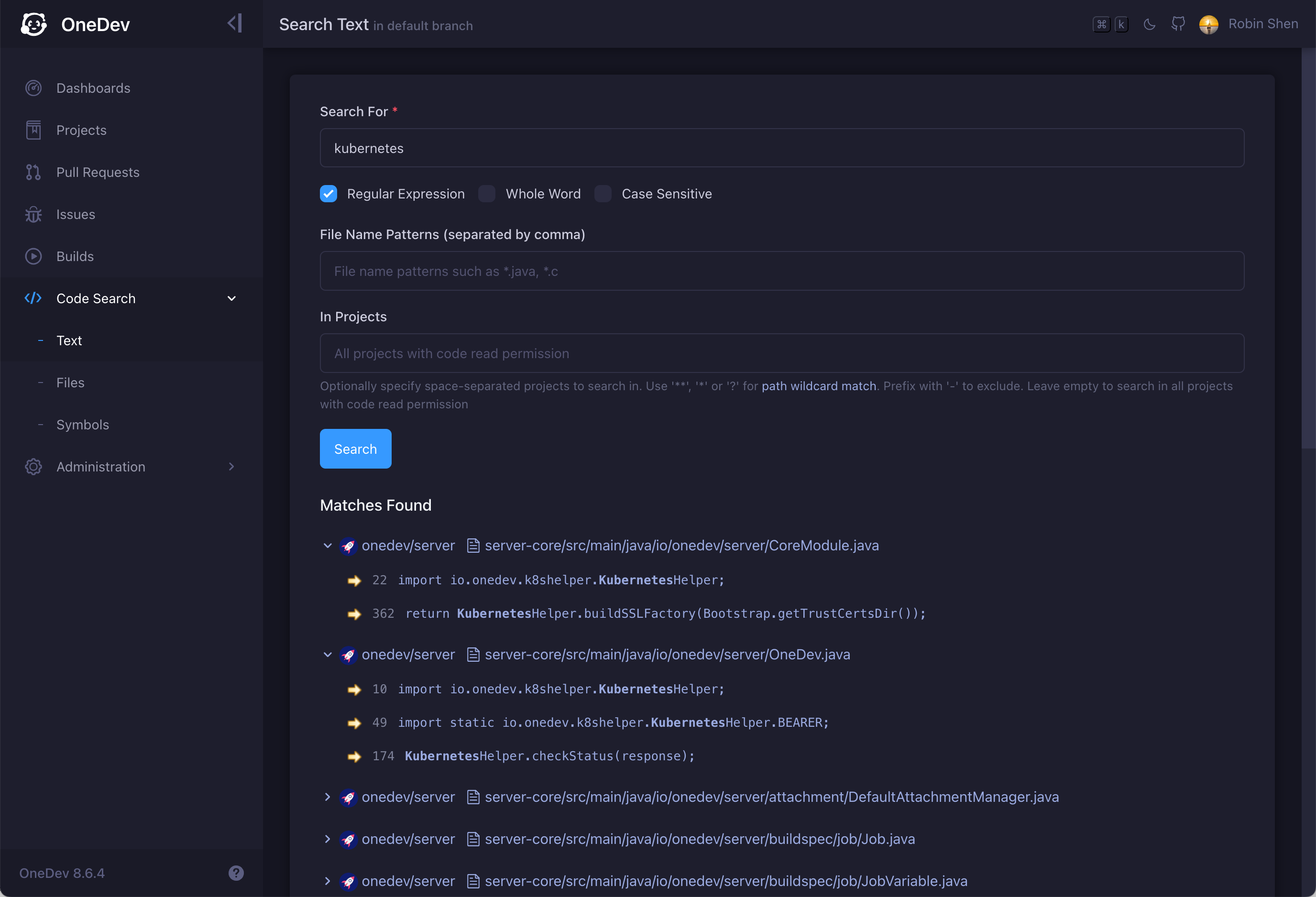Collapse the CoreModule.java match results
1316x897 pixels.
click(327, 546)
